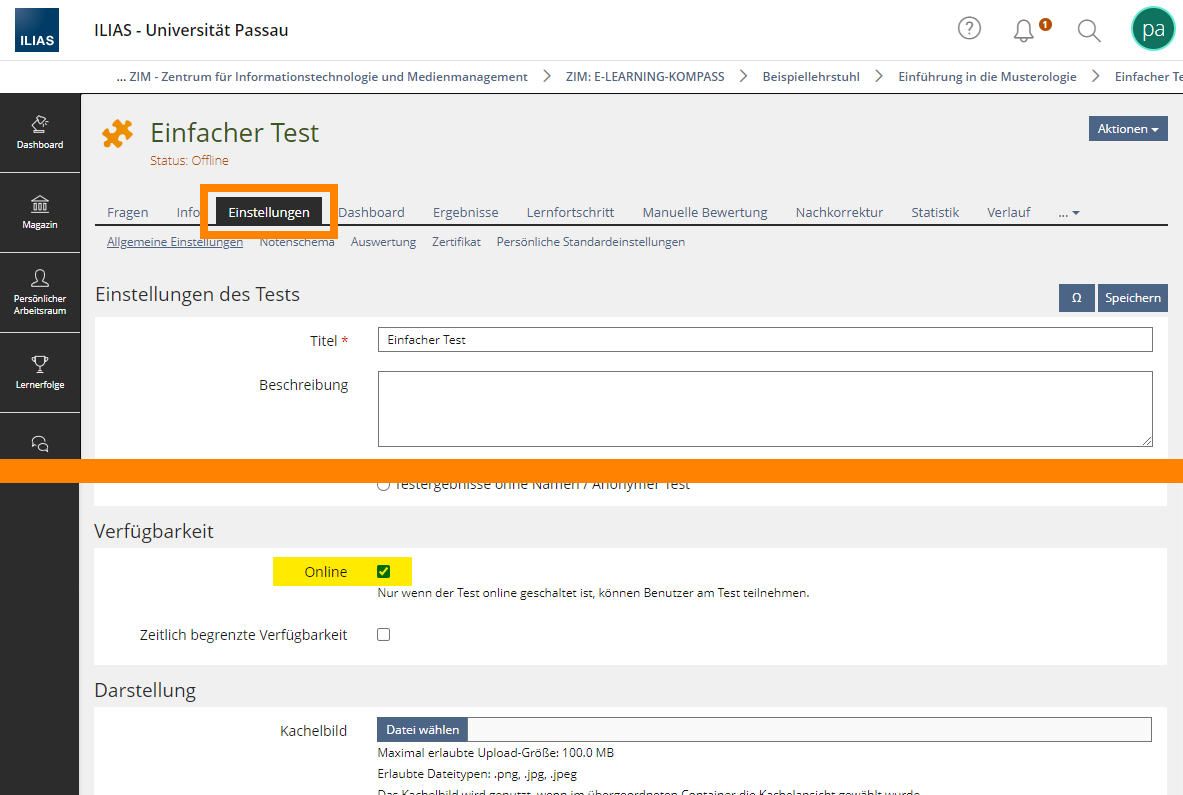1183x795 pixels.
Task: Go to Beispiellehrstuhl breadcrumb
Action: pos(811,77)
